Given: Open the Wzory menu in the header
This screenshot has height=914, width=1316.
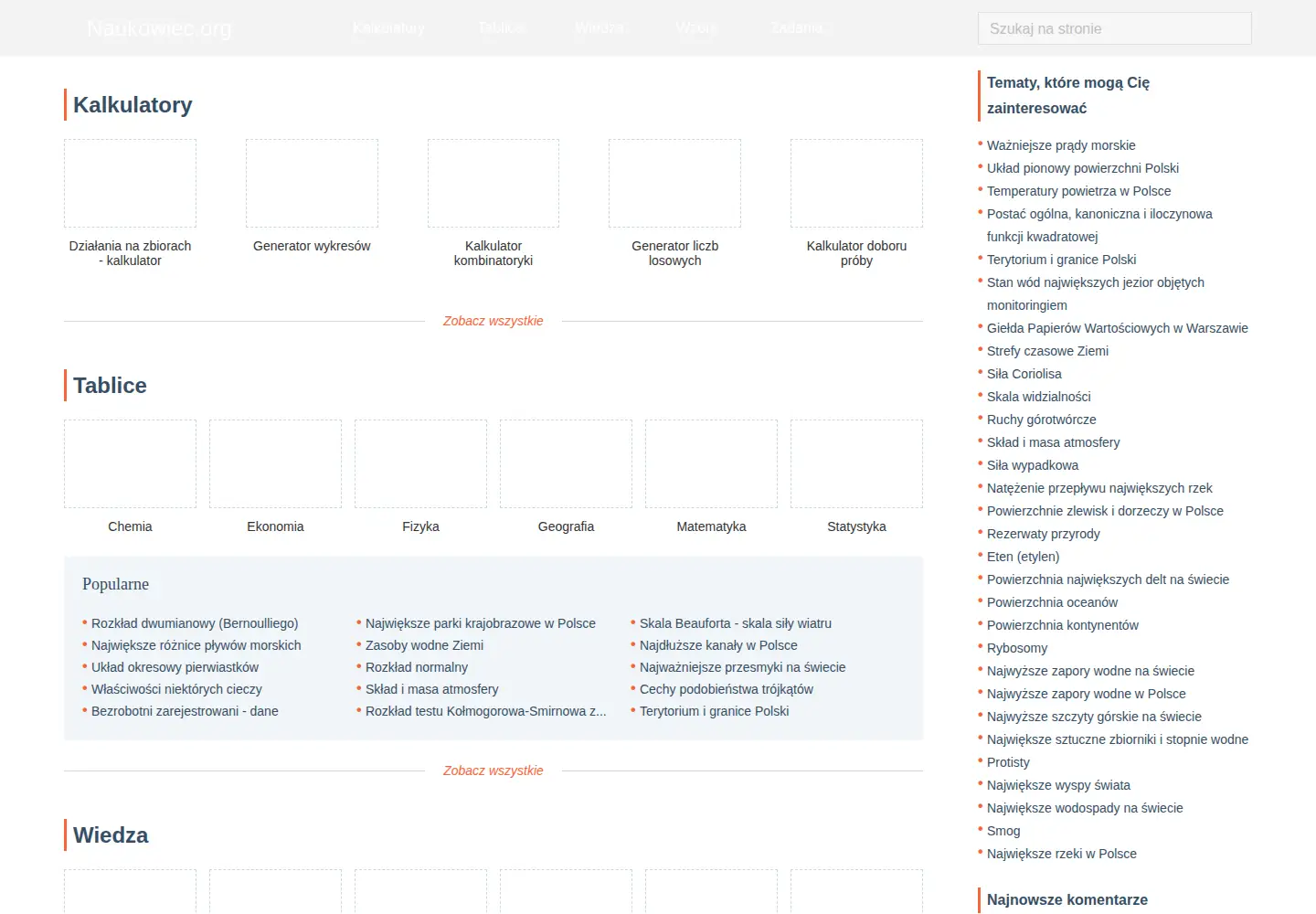Looking at the screenshot, I should [696, 28].
